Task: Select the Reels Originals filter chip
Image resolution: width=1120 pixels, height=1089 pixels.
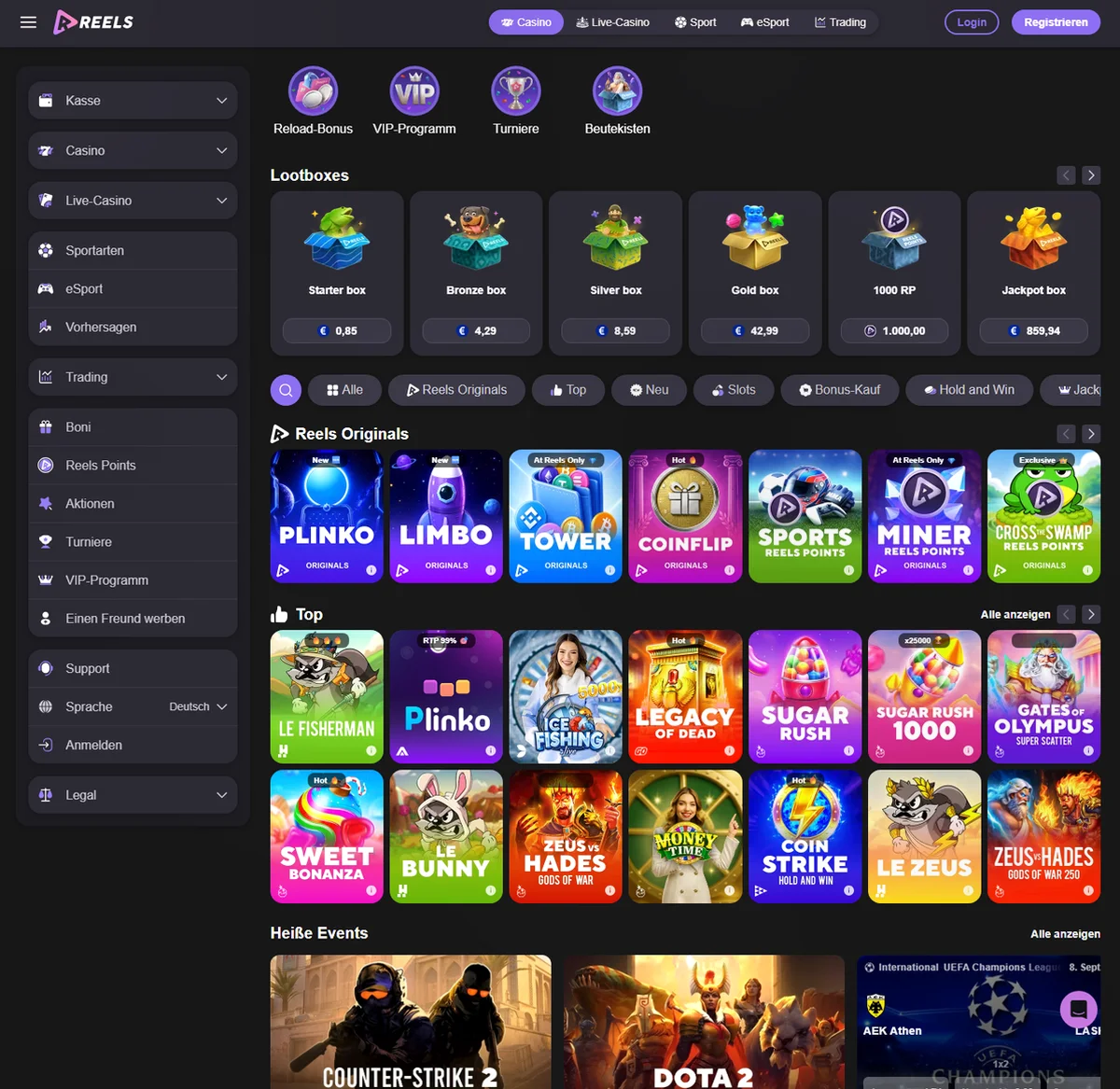Action: (456, 390)
